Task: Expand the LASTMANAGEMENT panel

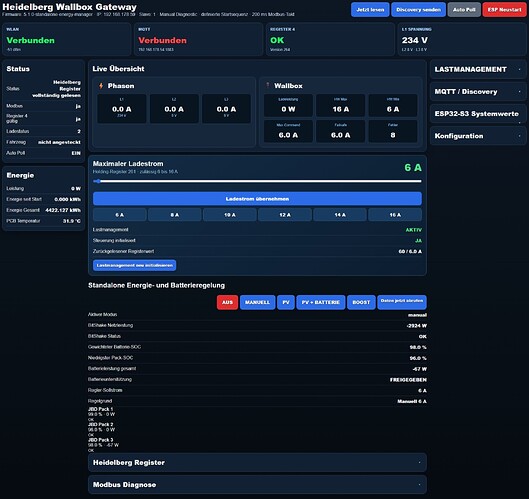Action: tap(478, 70)
